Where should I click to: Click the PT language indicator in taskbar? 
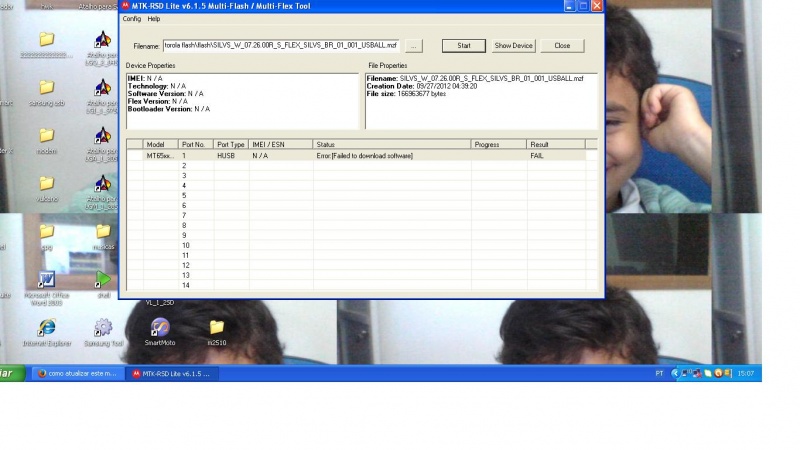point(659,373)
